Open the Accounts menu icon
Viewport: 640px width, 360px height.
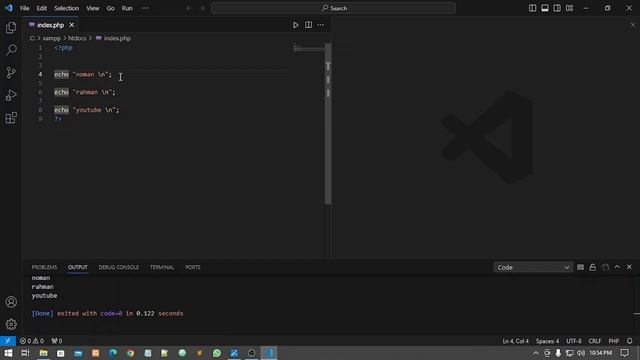[x=11, y=302]
